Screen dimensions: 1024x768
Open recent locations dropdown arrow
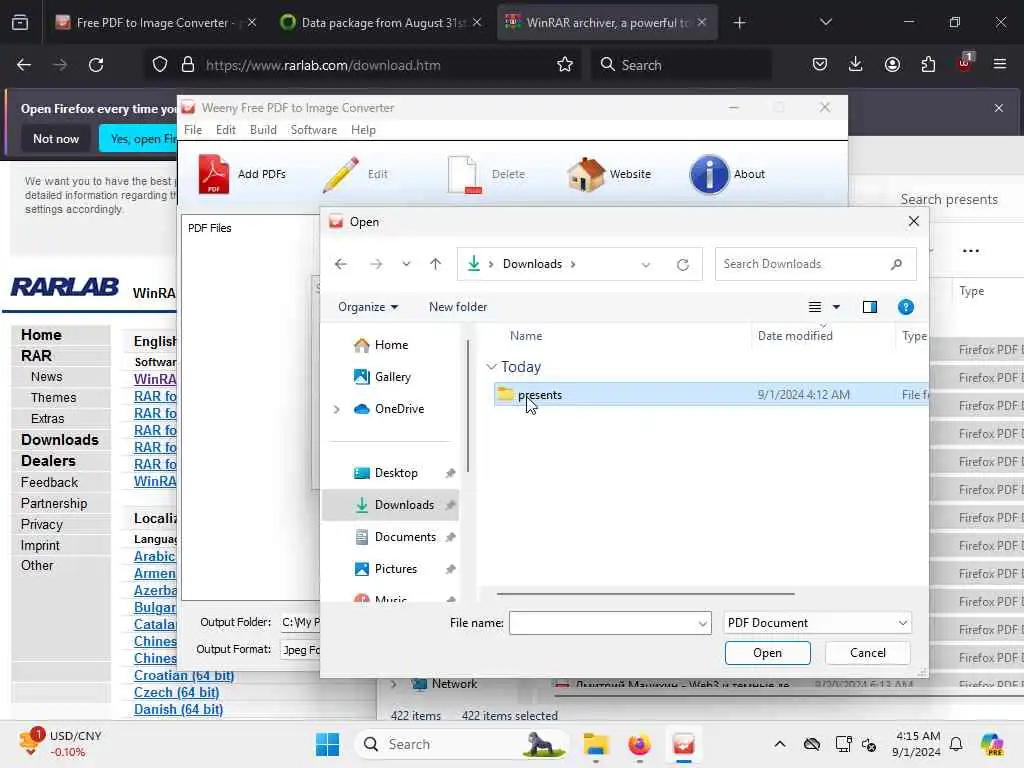(x=406, y=264)
